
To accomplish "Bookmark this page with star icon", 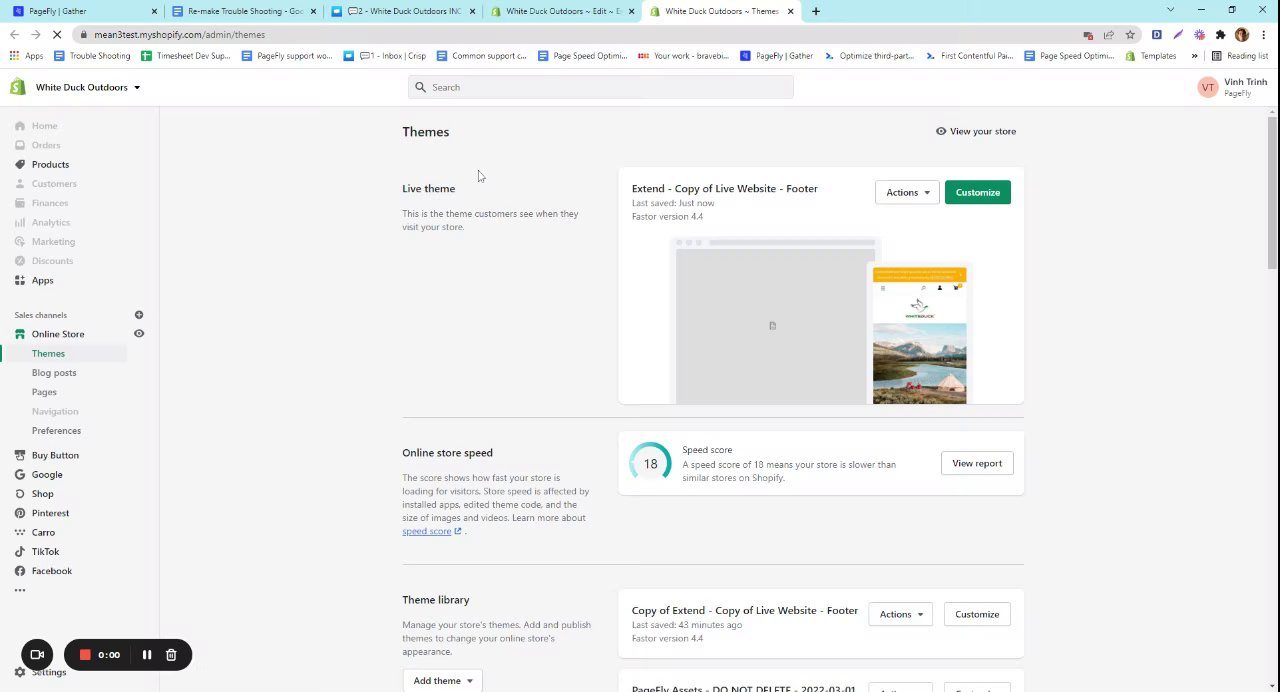I will click(1130, 34).
